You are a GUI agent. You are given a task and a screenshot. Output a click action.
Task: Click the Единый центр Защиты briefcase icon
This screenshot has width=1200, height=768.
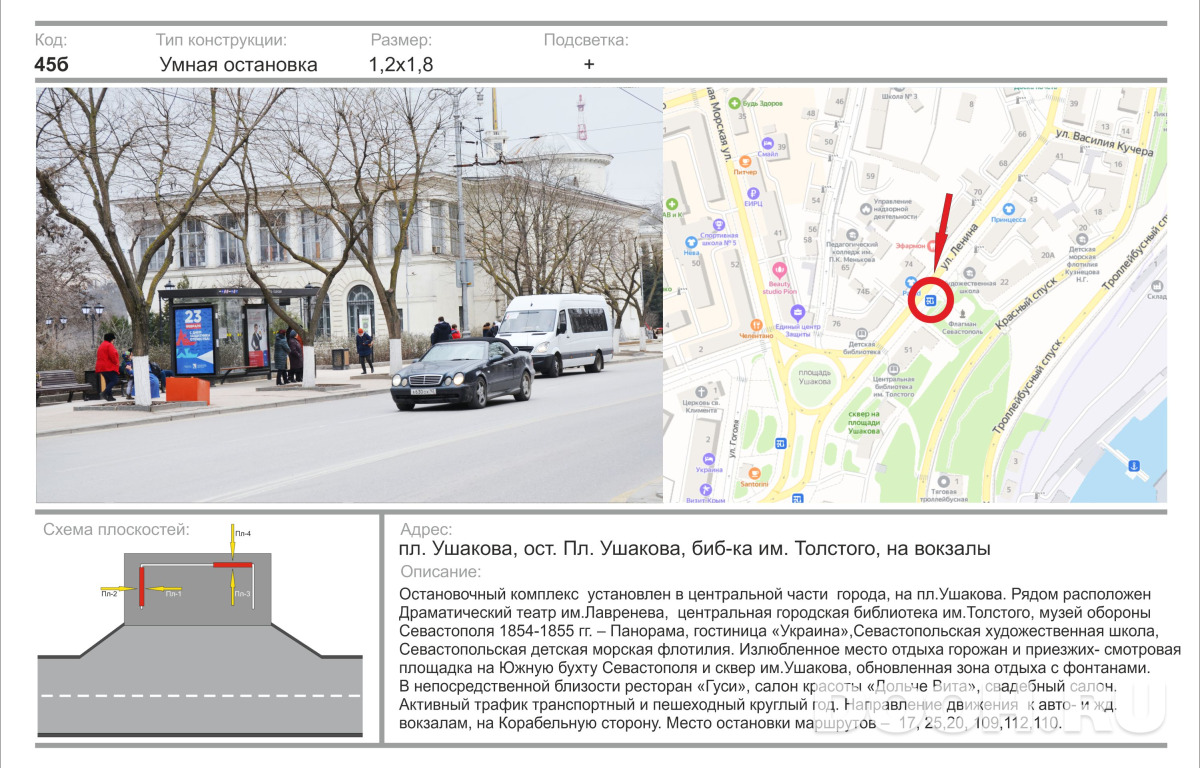[797, 311]
